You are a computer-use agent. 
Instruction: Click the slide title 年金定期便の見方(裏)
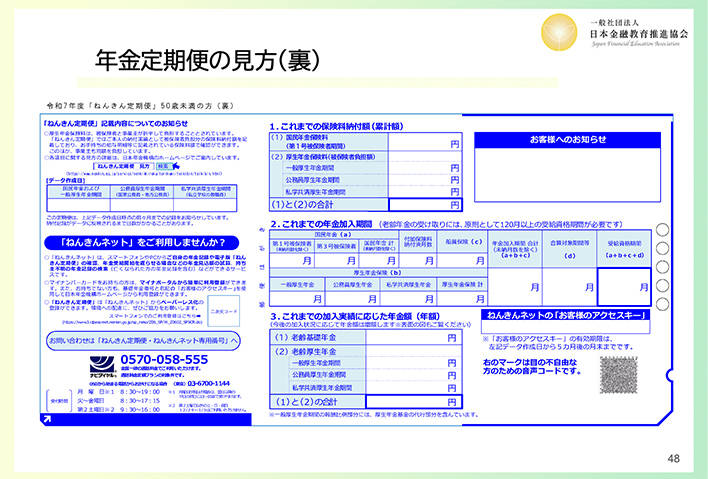click(x=208, y=60)
